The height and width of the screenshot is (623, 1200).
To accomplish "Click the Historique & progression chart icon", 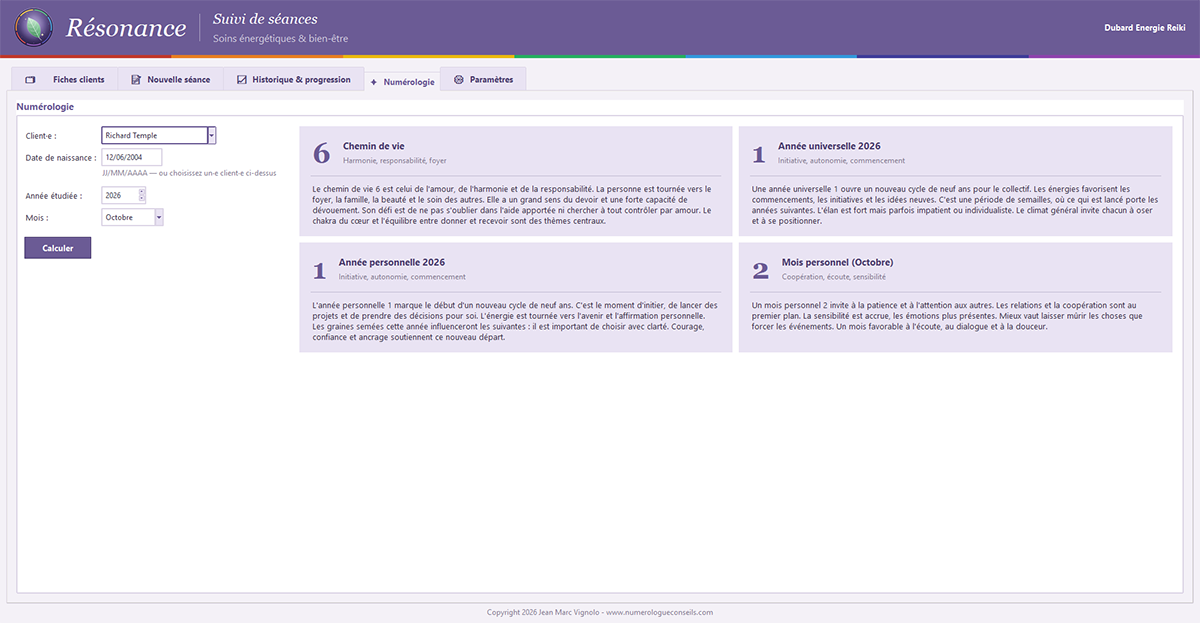I will tap(242, 80).
